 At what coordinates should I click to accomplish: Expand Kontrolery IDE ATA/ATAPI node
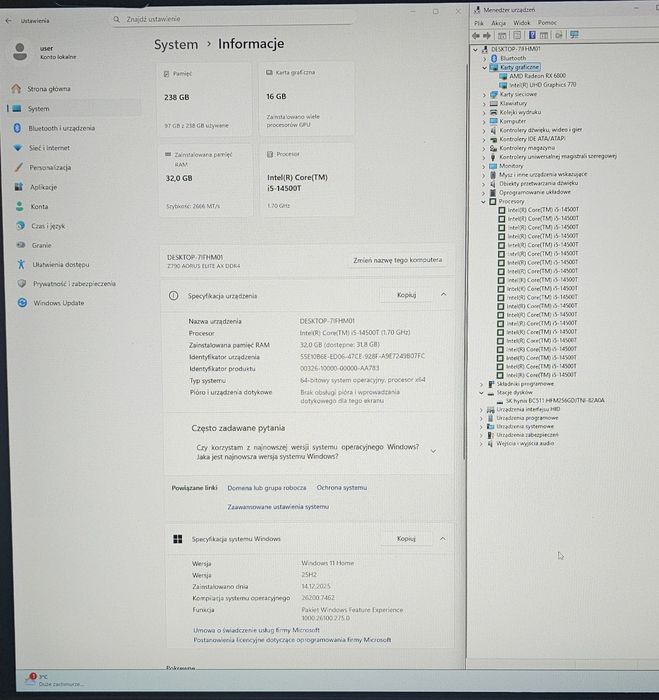pos(484,139)
